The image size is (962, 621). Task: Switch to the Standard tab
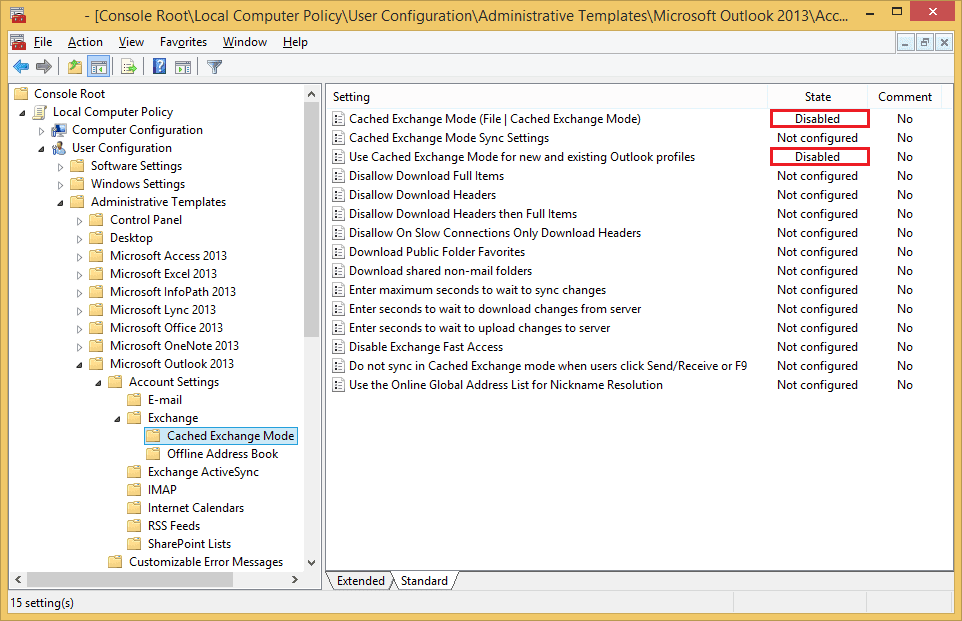click(x=424, y=580)
